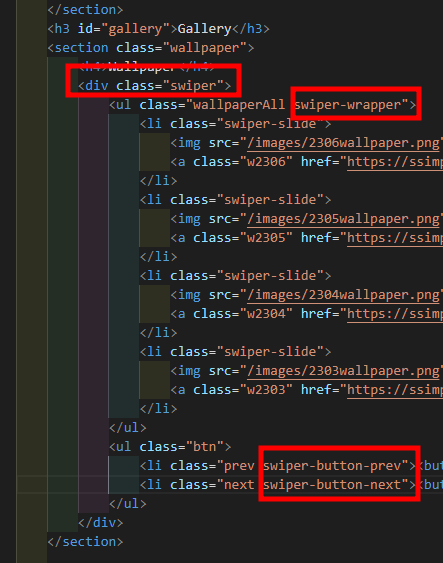Open the /images/2303wallpaper.png path link
The image size is (443, 563).
click(344, 371)
